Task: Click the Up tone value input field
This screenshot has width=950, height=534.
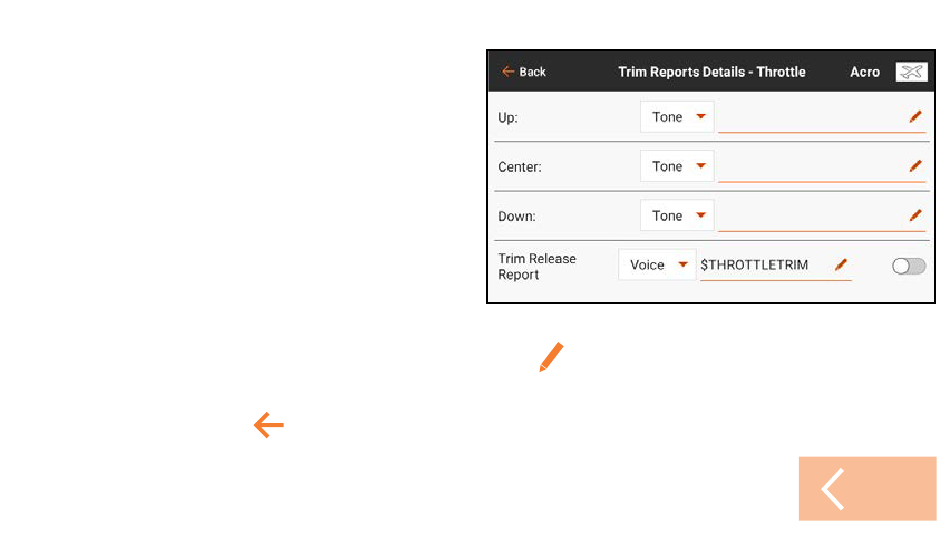Action: (822, 118)
